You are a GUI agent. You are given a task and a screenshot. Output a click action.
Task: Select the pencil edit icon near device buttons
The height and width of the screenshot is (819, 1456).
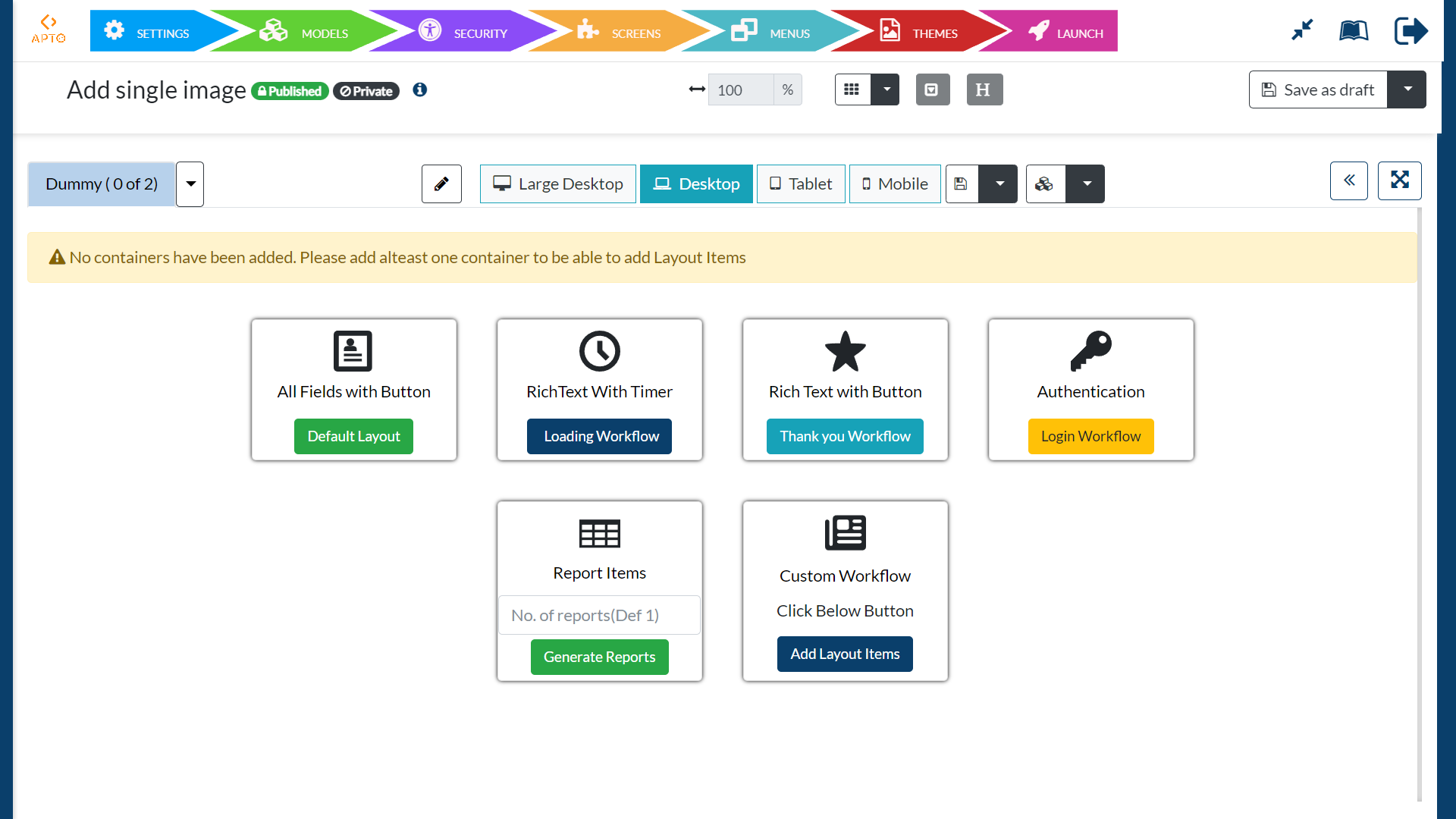click(x=441, y=184)
